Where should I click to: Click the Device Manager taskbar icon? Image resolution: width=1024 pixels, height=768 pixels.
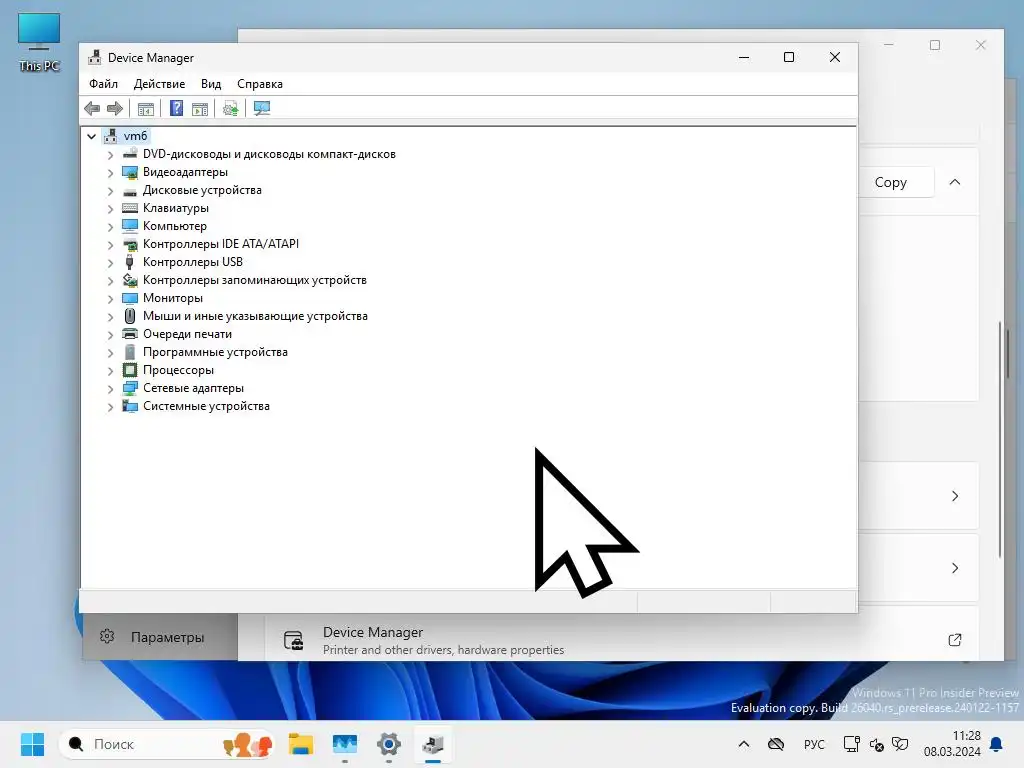coord(432,744)
